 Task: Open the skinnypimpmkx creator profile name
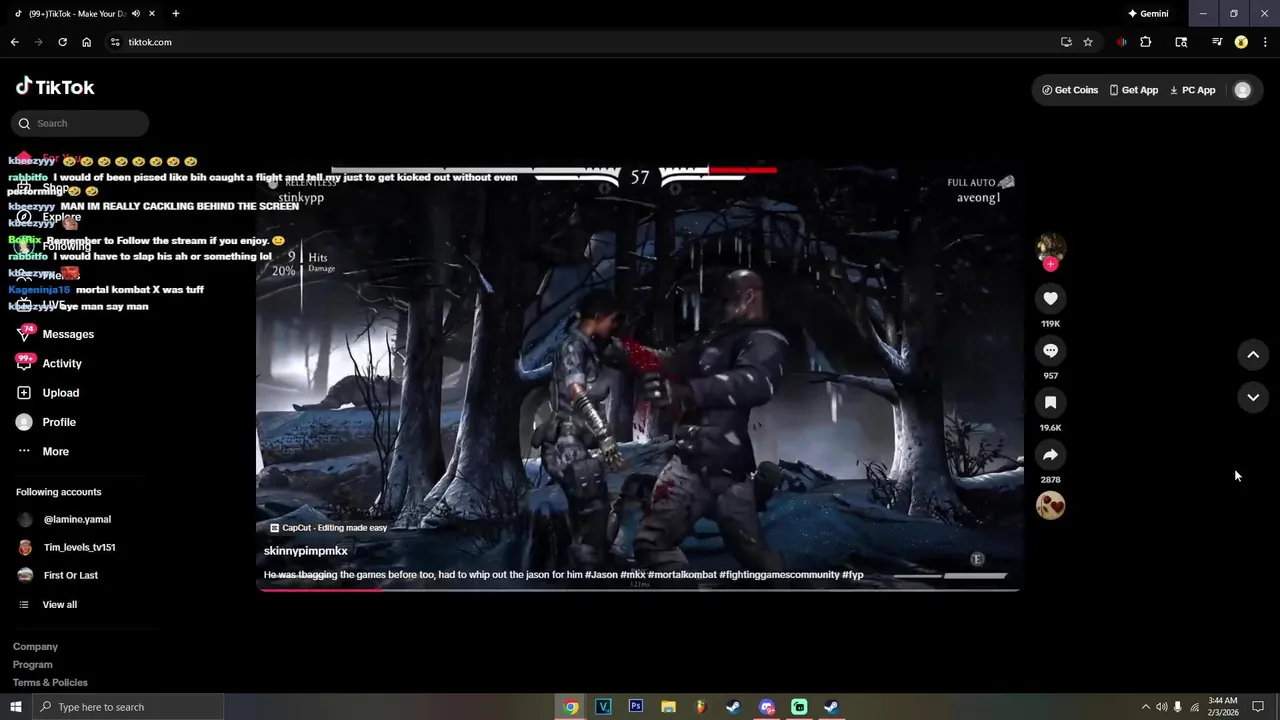(306, 551)
